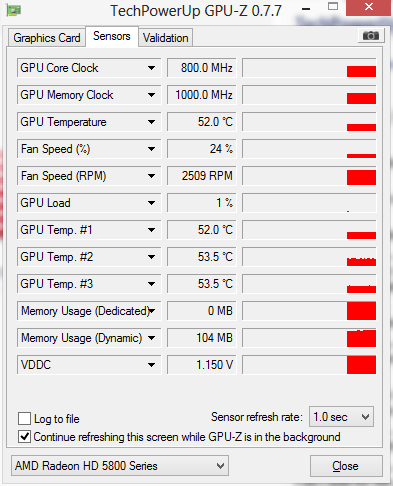Switch to the Graphics Card tab
This screenshot has width=393, height=486.
point(47,38)
